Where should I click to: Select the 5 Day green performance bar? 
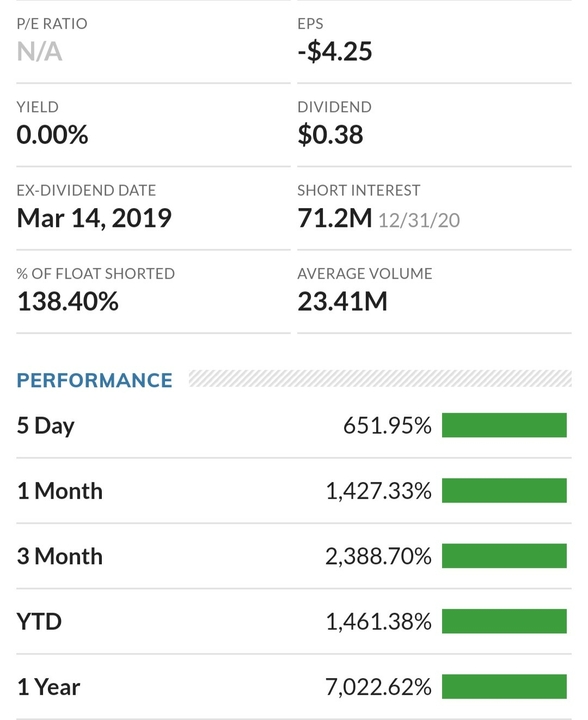tap(504, 425)
